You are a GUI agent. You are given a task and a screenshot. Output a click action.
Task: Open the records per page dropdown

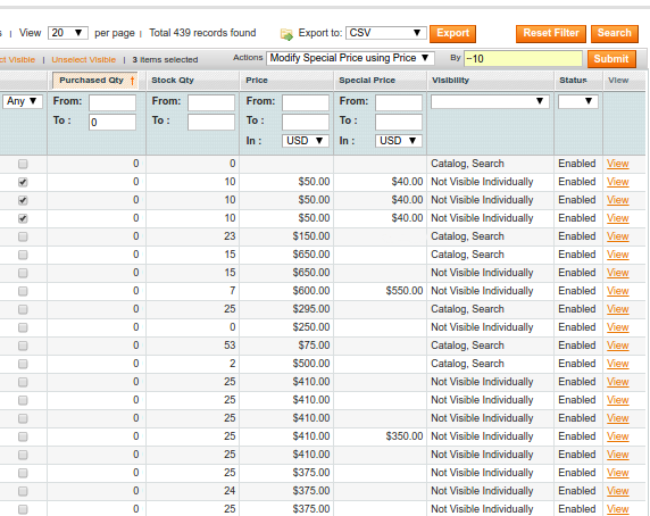point(68,33)
